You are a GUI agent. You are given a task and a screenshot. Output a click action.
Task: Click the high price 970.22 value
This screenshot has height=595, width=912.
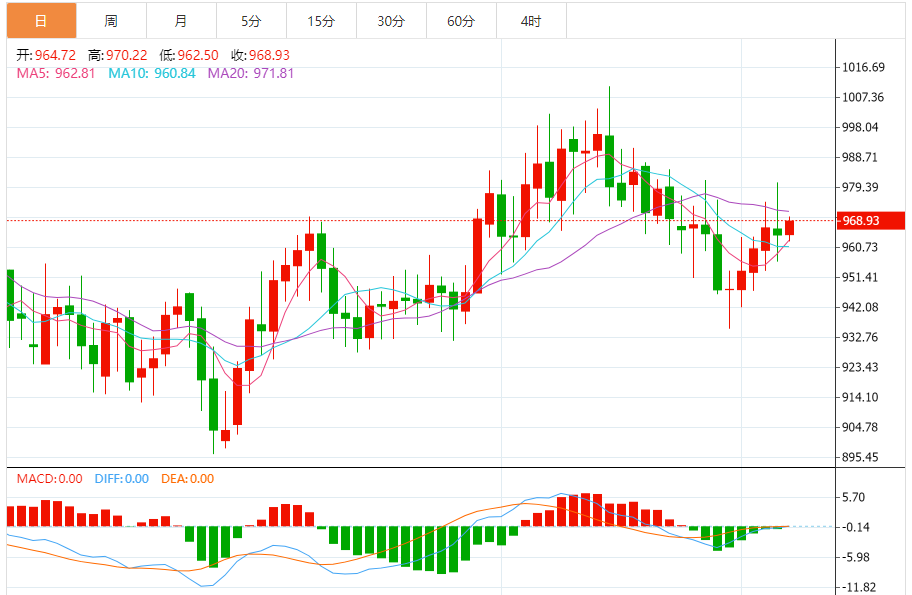tap(127, 55)
